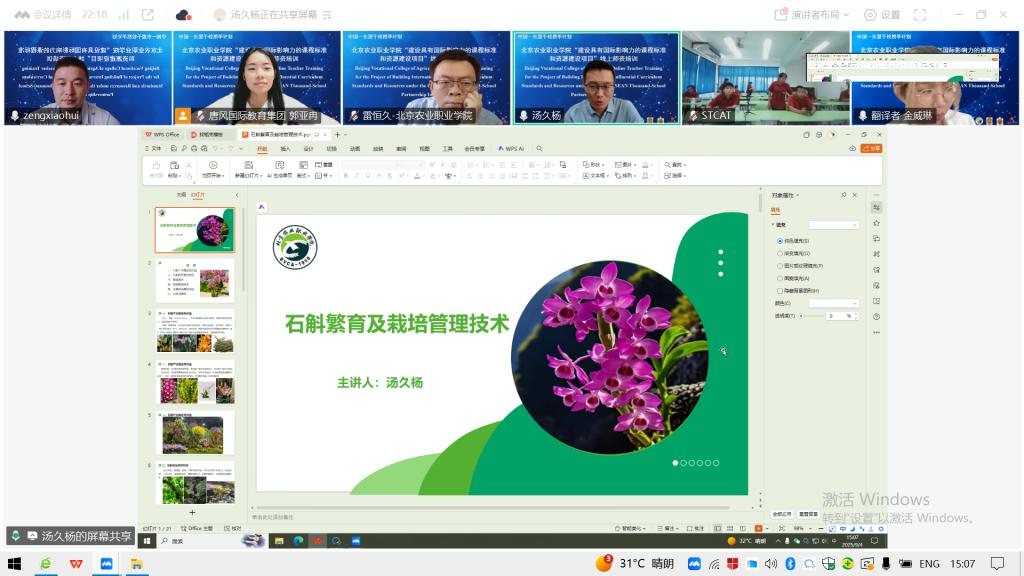Click the star icon in right sidebar
The image size is (1024, 576).
876,223
